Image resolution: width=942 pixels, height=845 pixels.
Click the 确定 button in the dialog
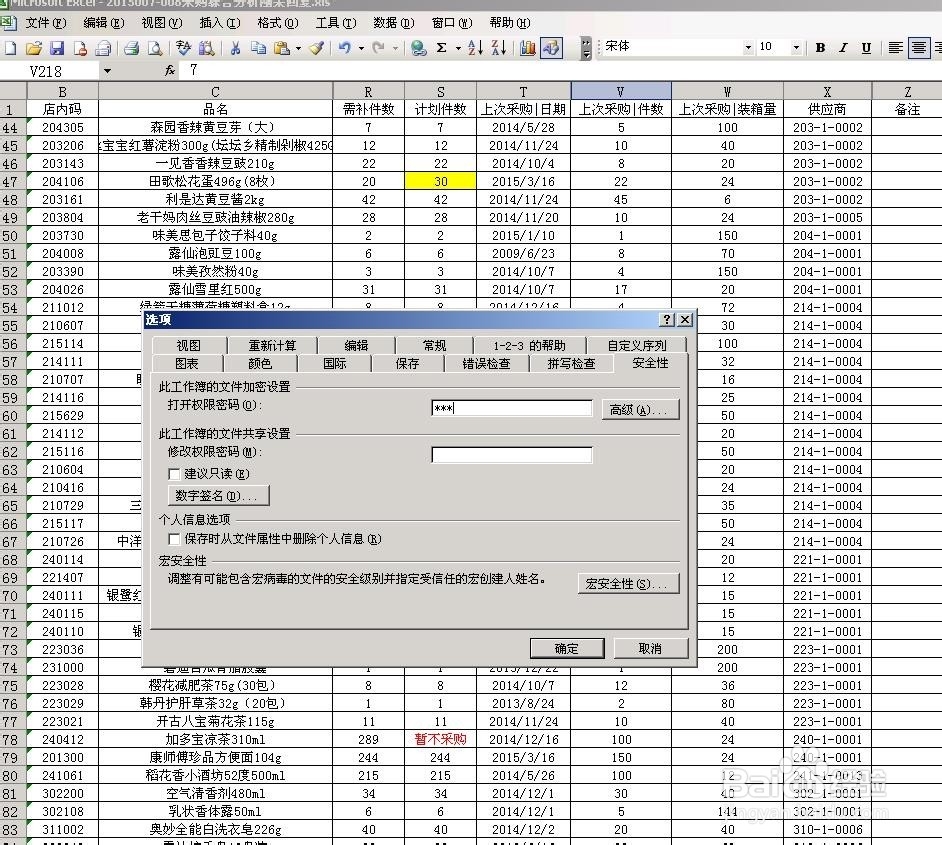click(566, 647)
